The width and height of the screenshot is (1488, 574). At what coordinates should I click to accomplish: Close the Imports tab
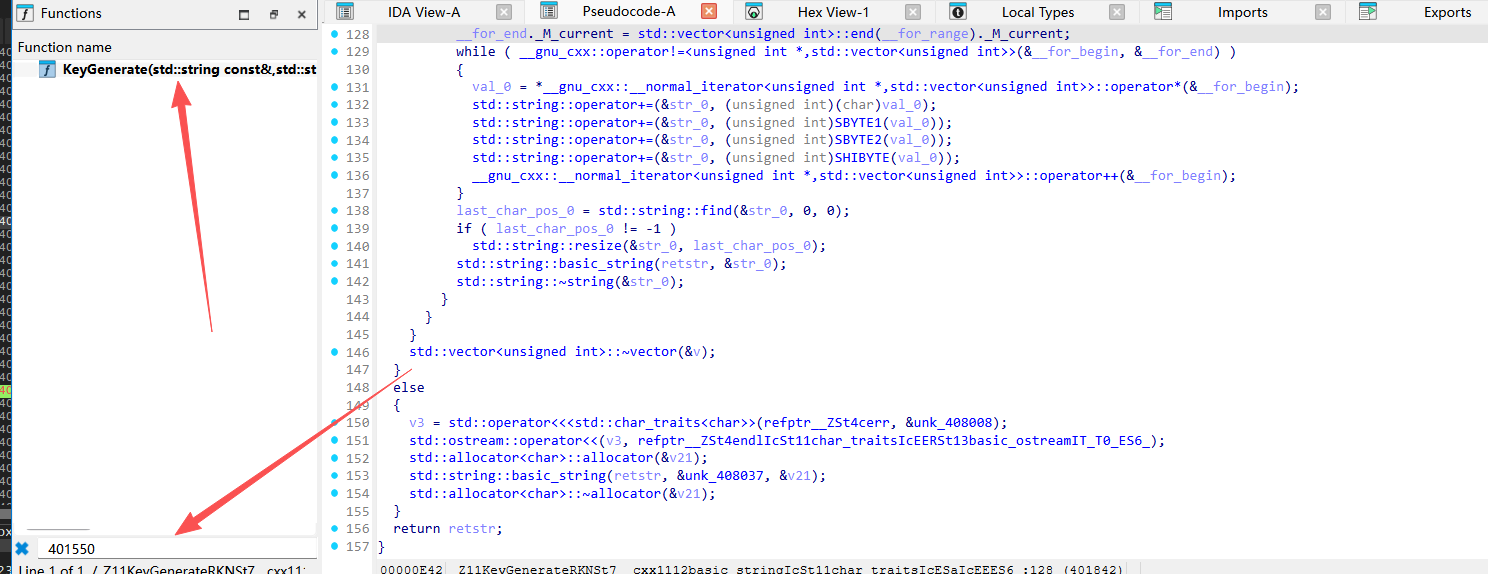(1323, 12)
